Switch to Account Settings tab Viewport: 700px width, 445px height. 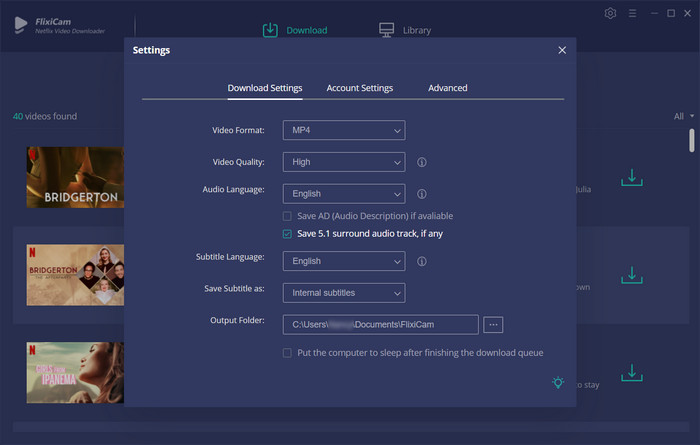359,88
